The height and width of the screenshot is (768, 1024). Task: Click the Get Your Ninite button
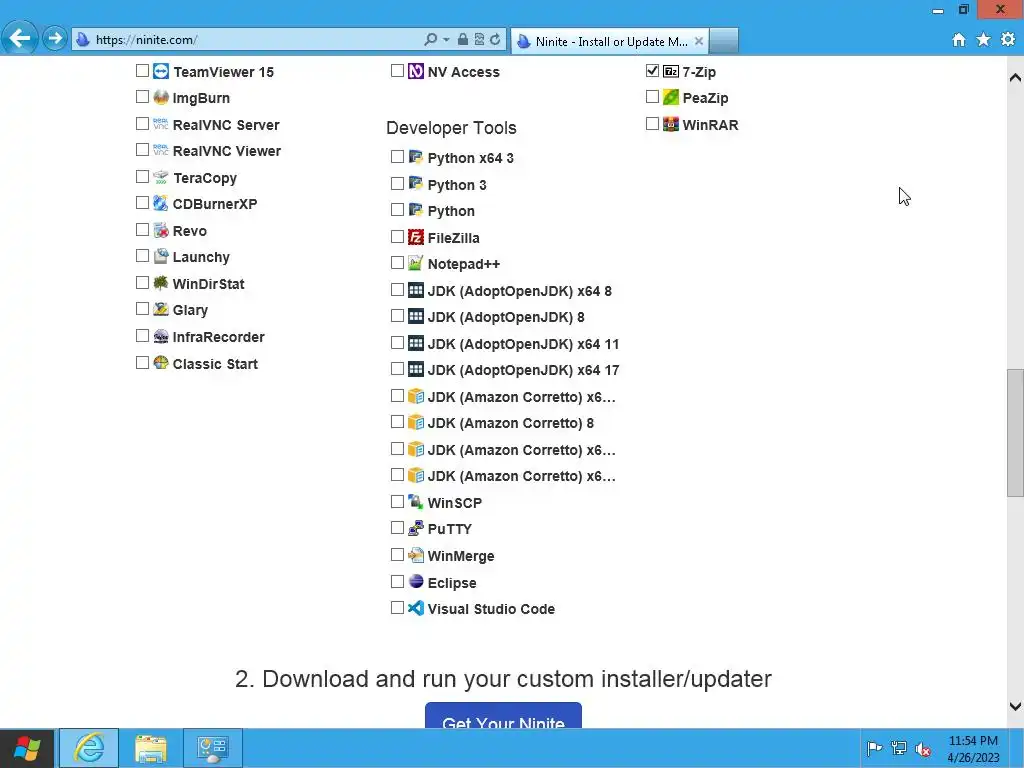[503, 716]
